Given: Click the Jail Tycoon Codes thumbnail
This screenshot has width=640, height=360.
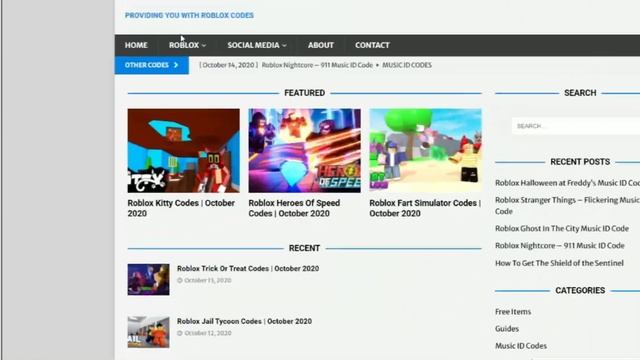Looking at the screenshot, I should (x=148, y=332).
